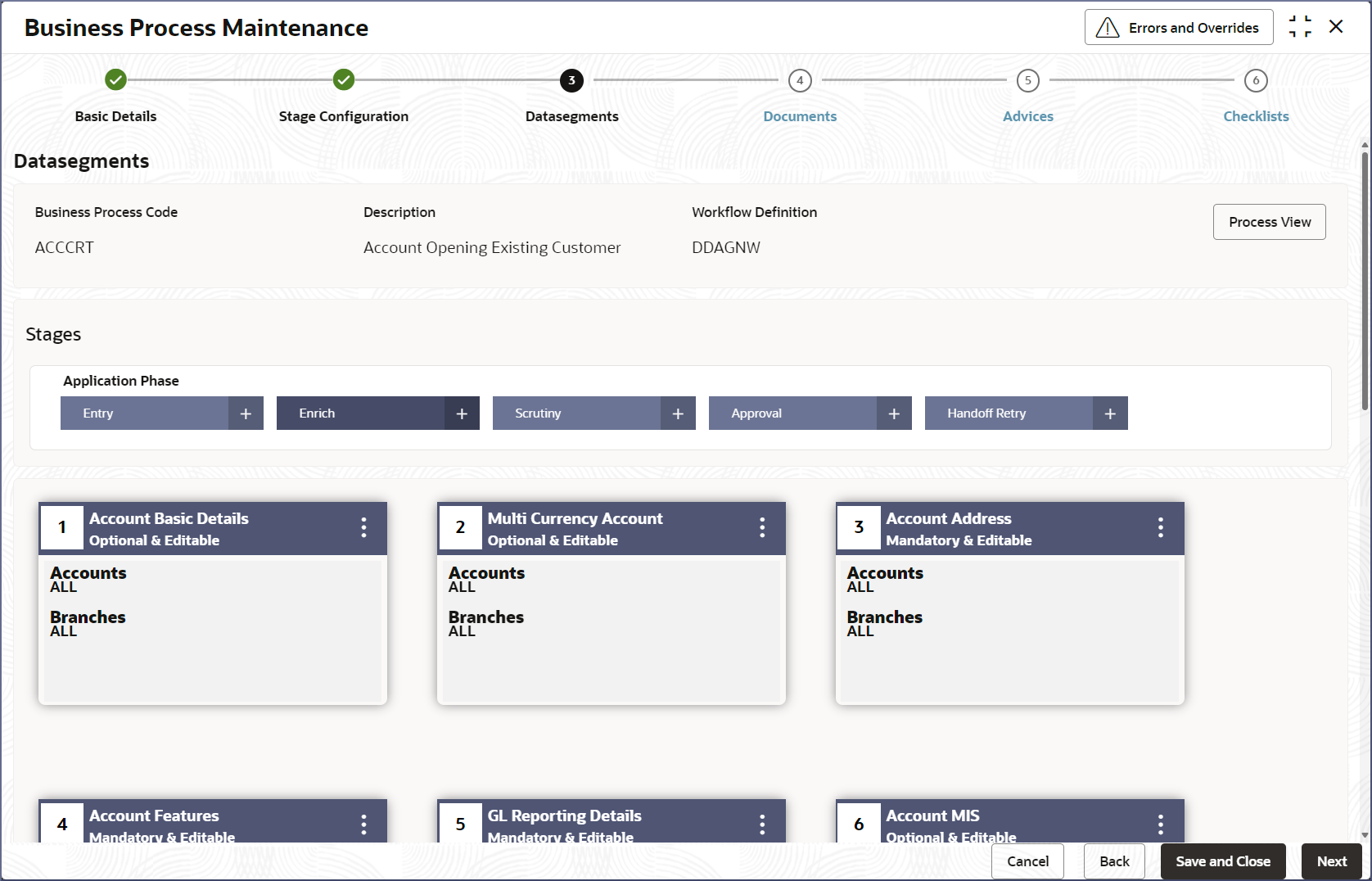This screenshot has width=1372, height=881.
Task: Click the GL Reporting Details card title
Action: point(564,815)
